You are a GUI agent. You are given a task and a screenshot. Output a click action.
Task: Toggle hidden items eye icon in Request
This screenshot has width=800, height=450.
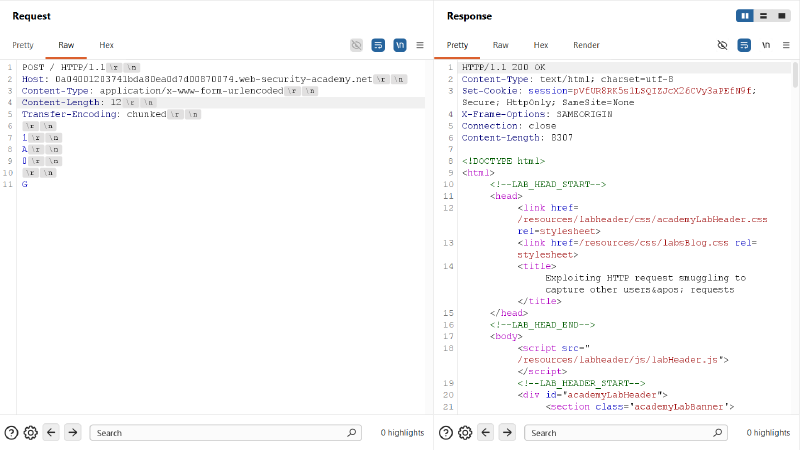357,45
